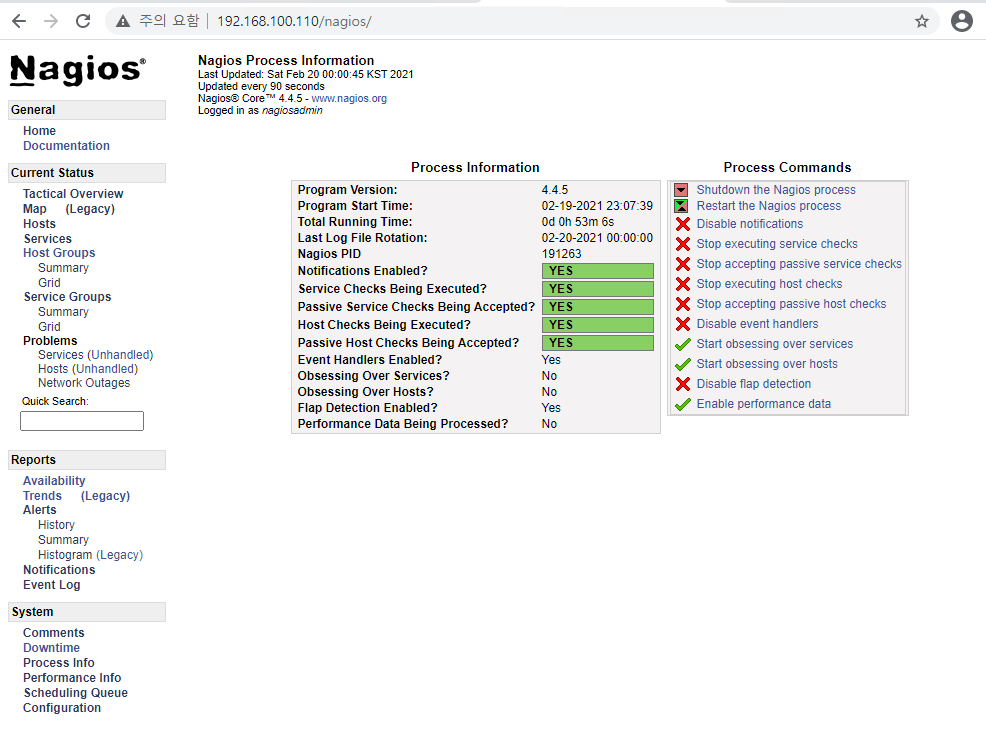Screen dimensions: 986x753
Task: Click Start obsessing over hosts link
Action: [767, 364]
